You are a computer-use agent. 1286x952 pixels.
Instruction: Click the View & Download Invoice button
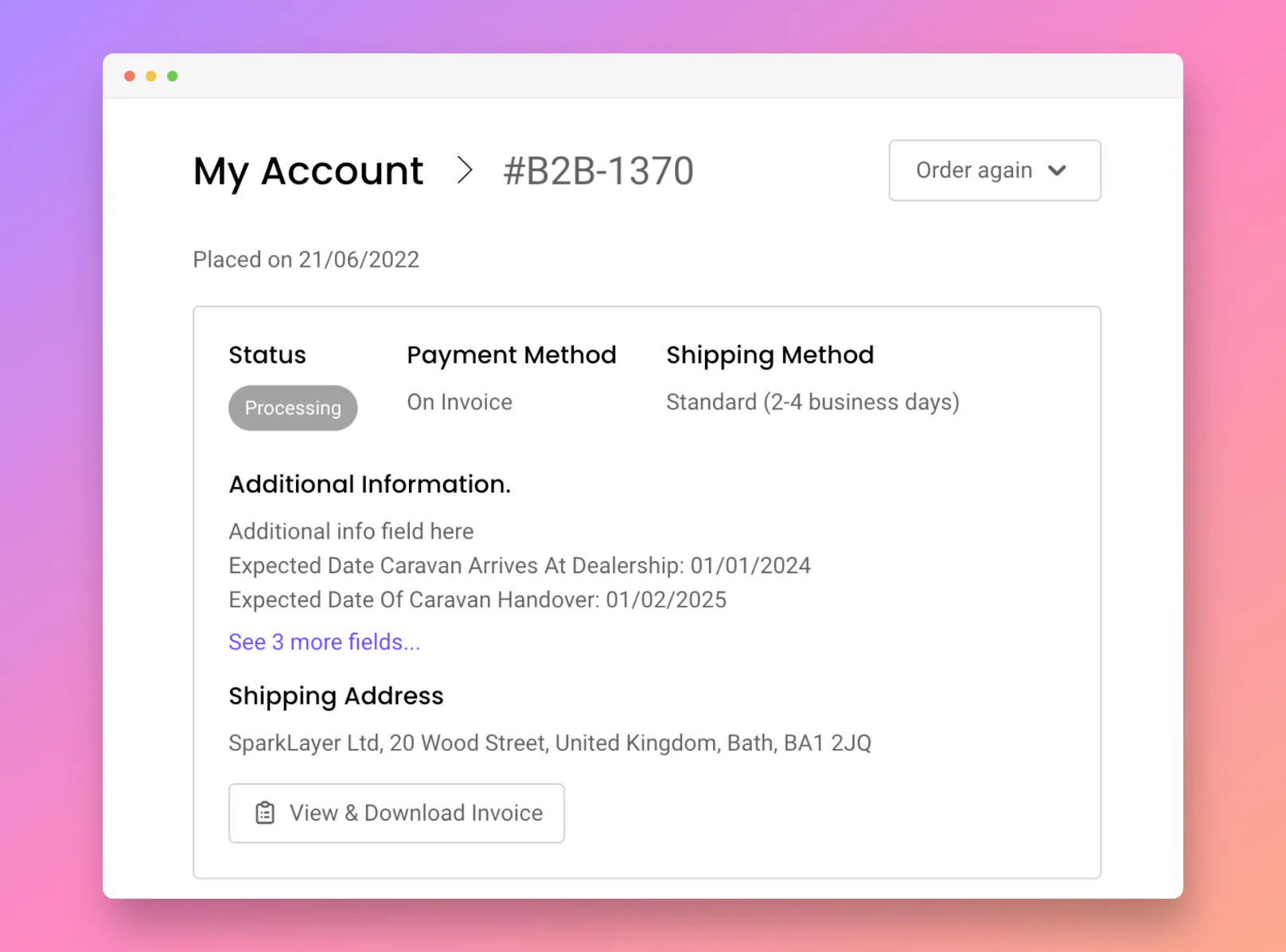[396, 813]
